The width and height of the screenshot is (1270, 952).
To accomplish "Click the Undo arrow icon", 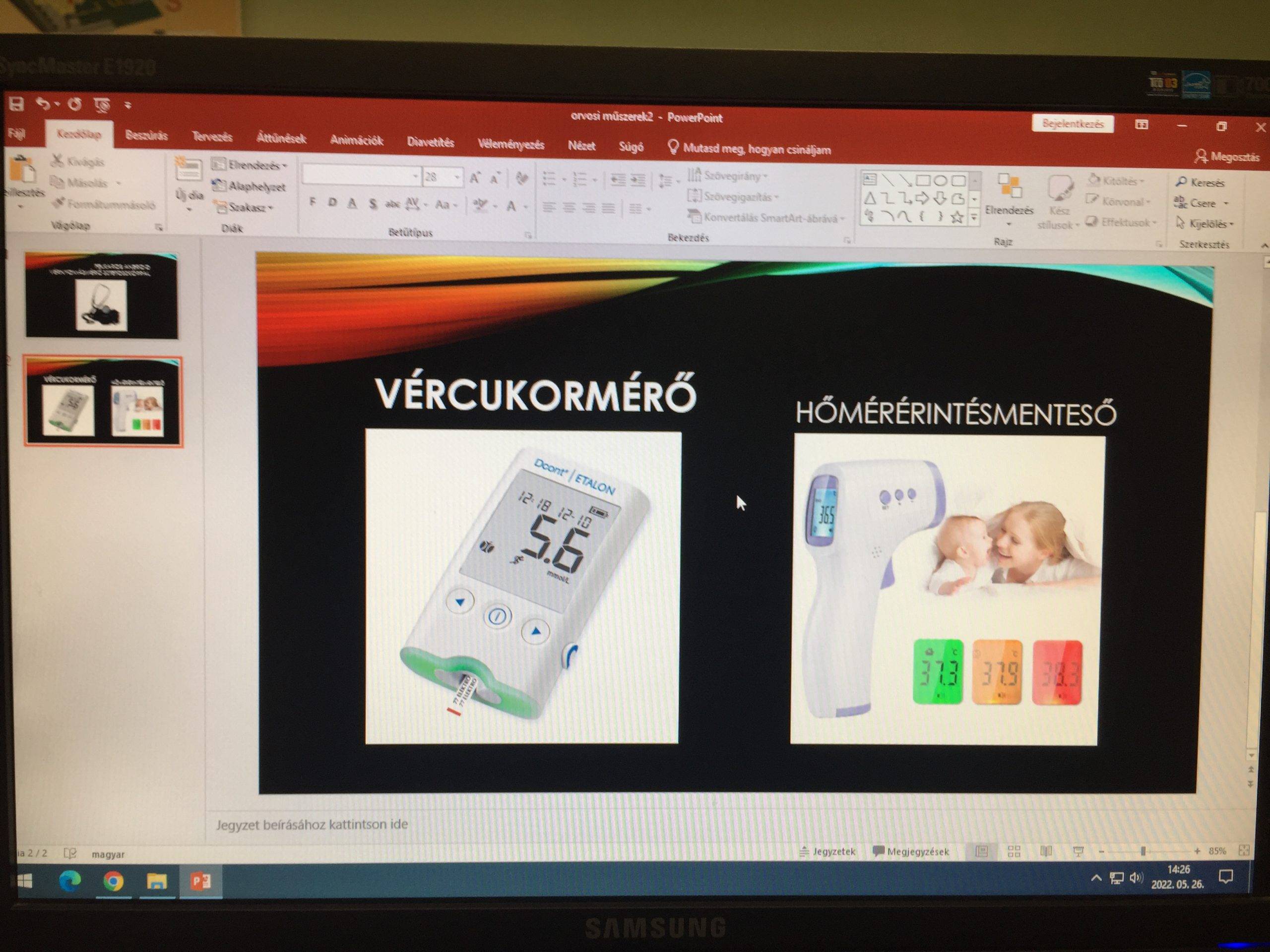I will 44,103.
